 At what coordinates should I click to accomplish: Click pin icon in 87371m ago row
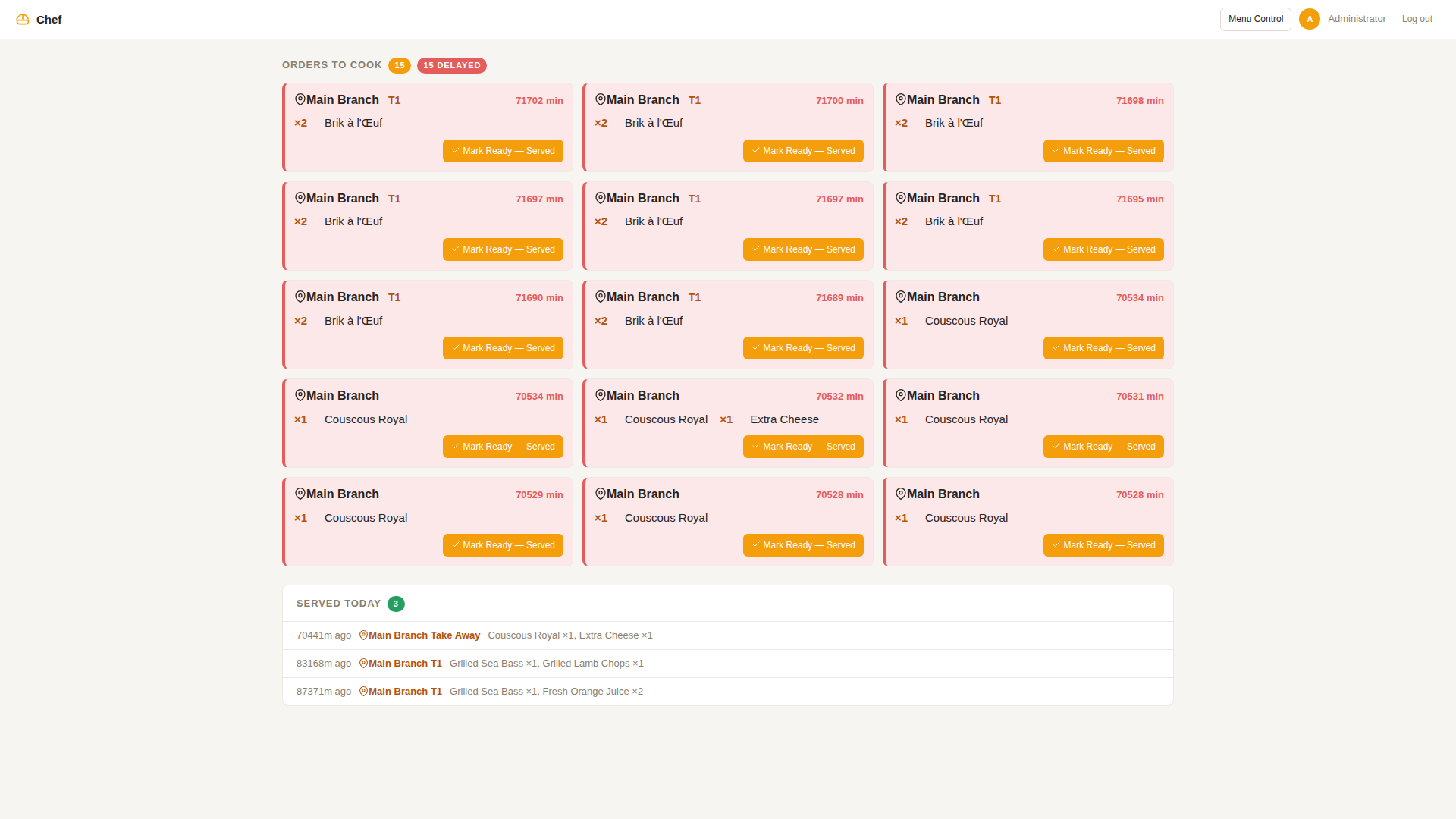pos(363,692)
